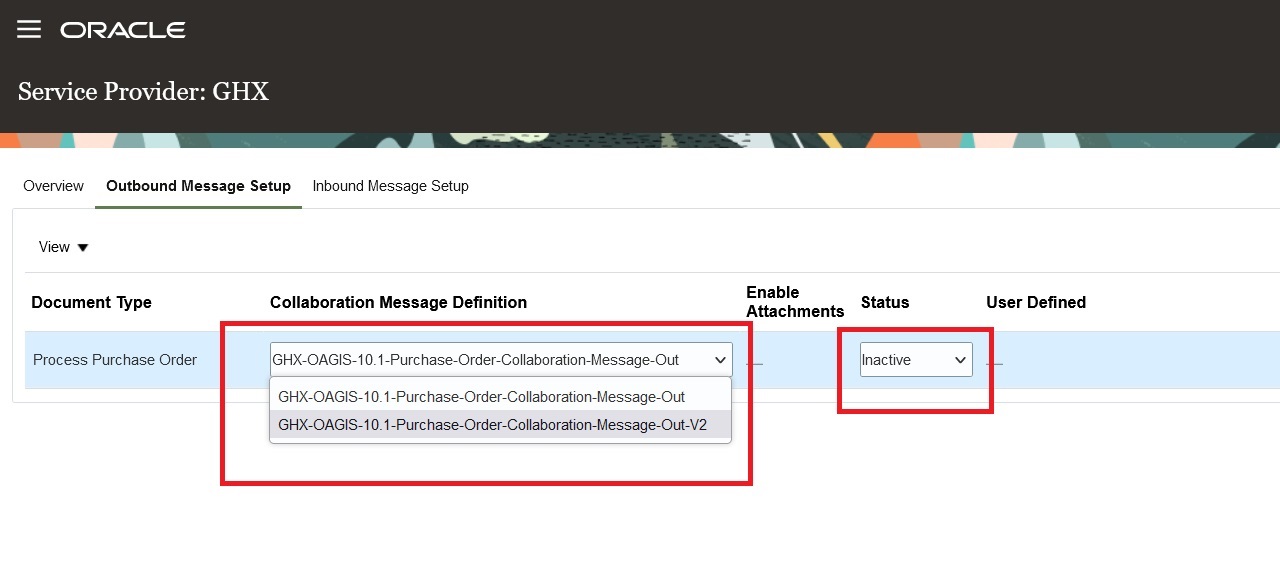Select the Outbound Message Setup tab
The width and height of the screenshot is (1280, 576).
pos(198,186)
